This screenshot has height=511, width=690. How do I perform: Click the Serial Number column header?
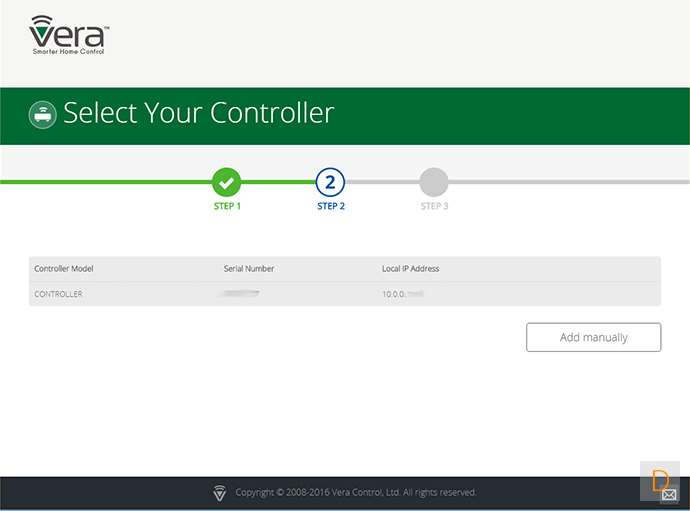coord(249,268)
